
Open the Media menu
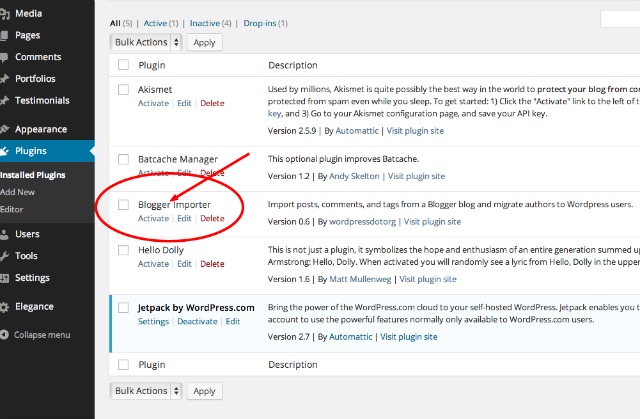(x=29, y=13)
